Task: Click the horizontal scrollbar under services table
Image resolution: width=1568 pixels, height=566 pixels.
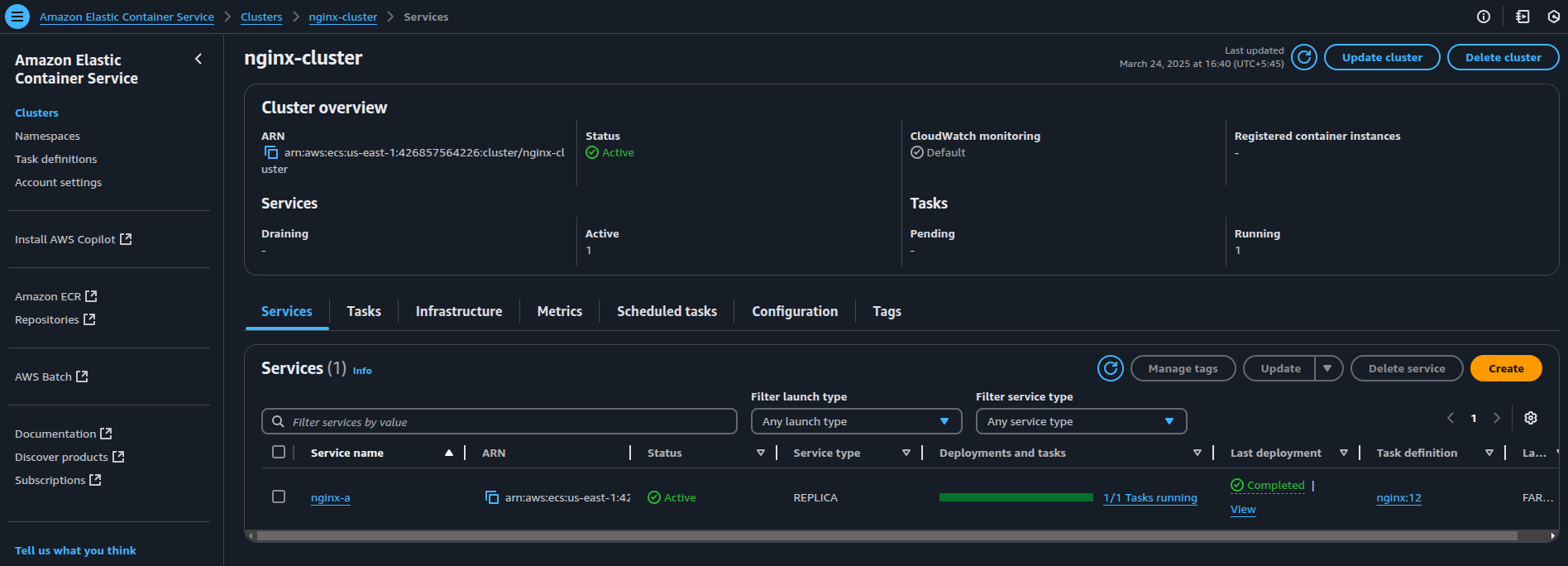Action: [x=885, y=536]
